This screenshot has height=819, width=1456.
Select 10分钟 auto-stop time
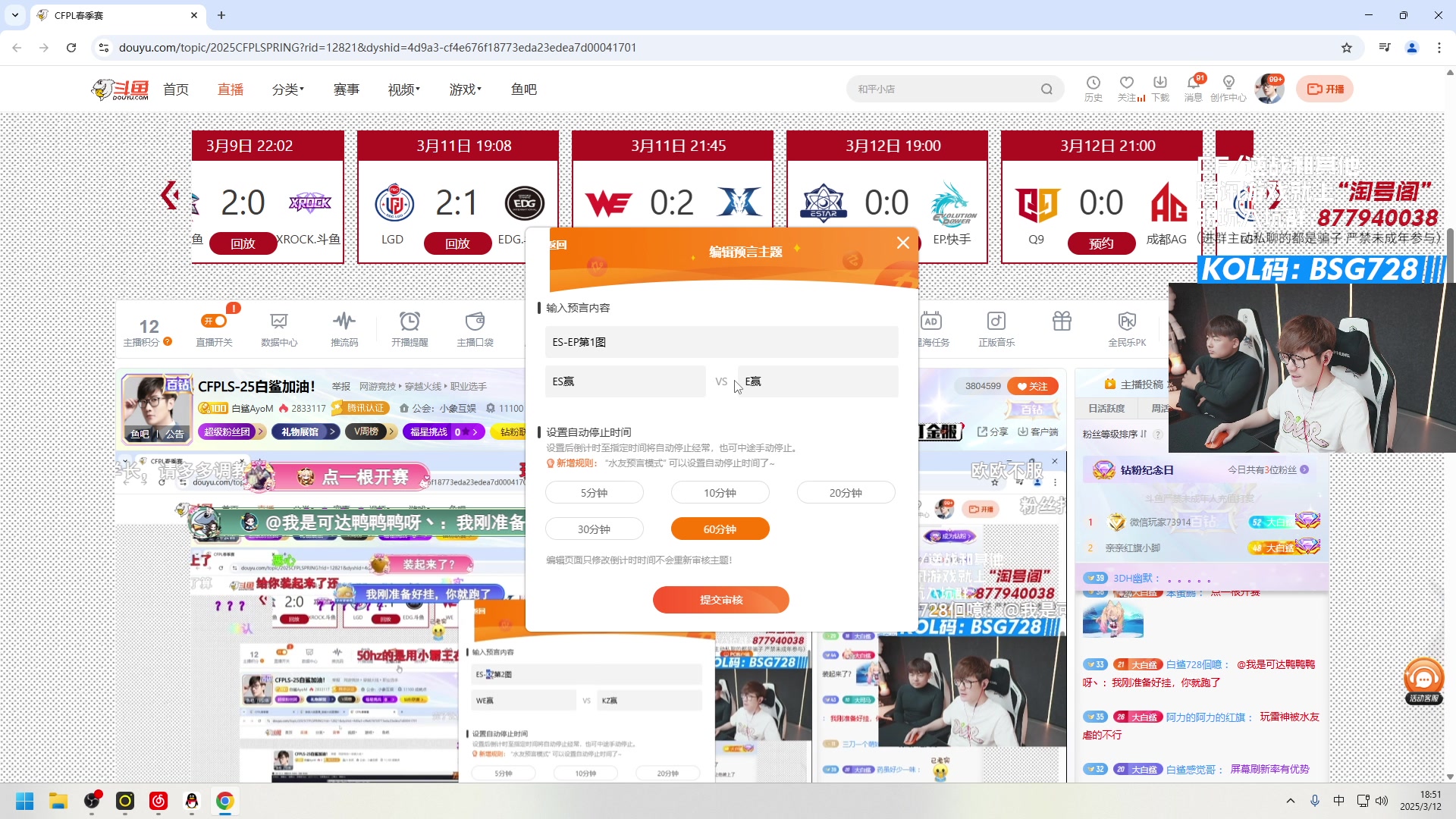coord(720,493)
